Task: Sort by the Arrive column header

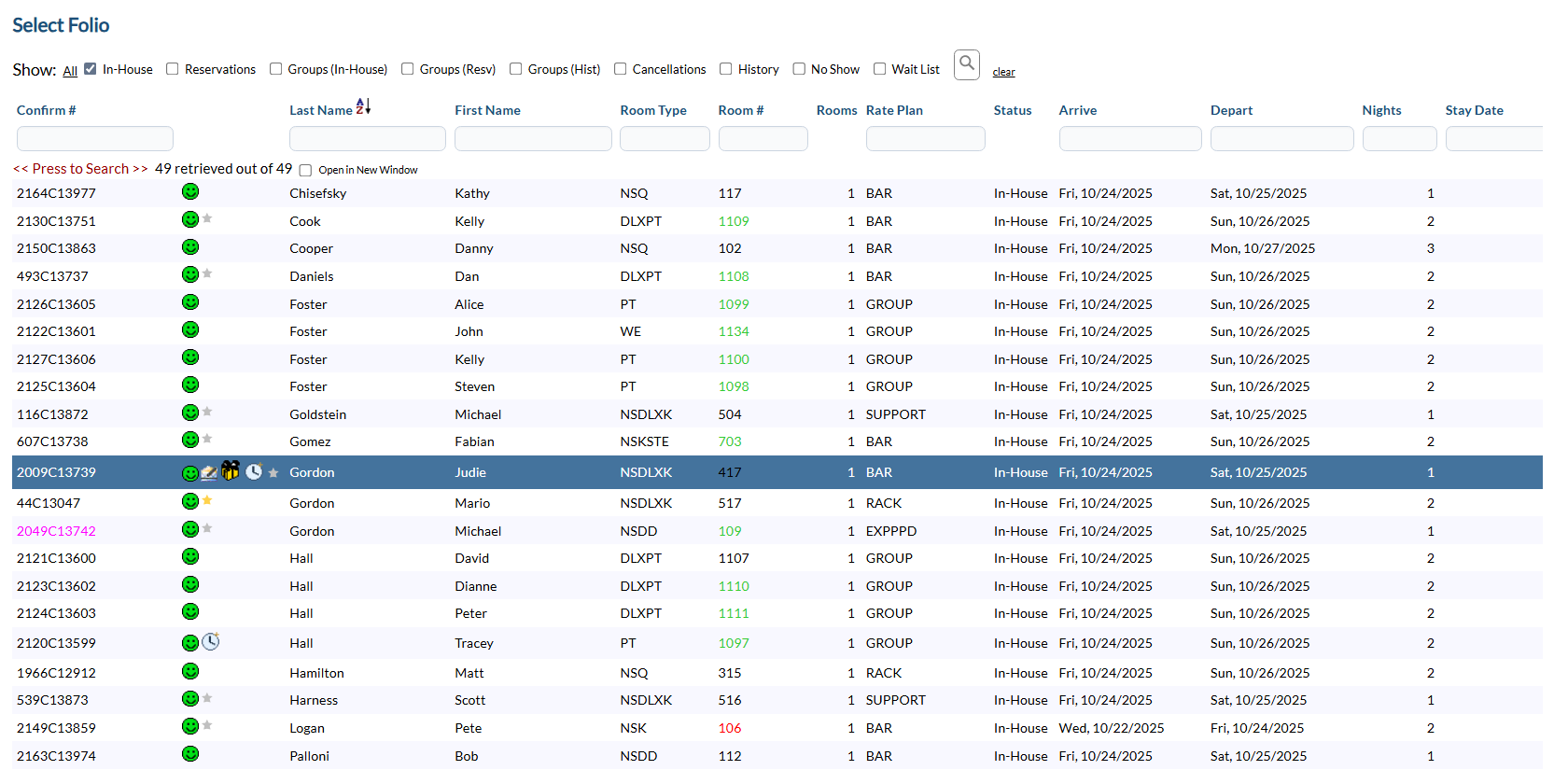Action: (x=1078, y=110)
